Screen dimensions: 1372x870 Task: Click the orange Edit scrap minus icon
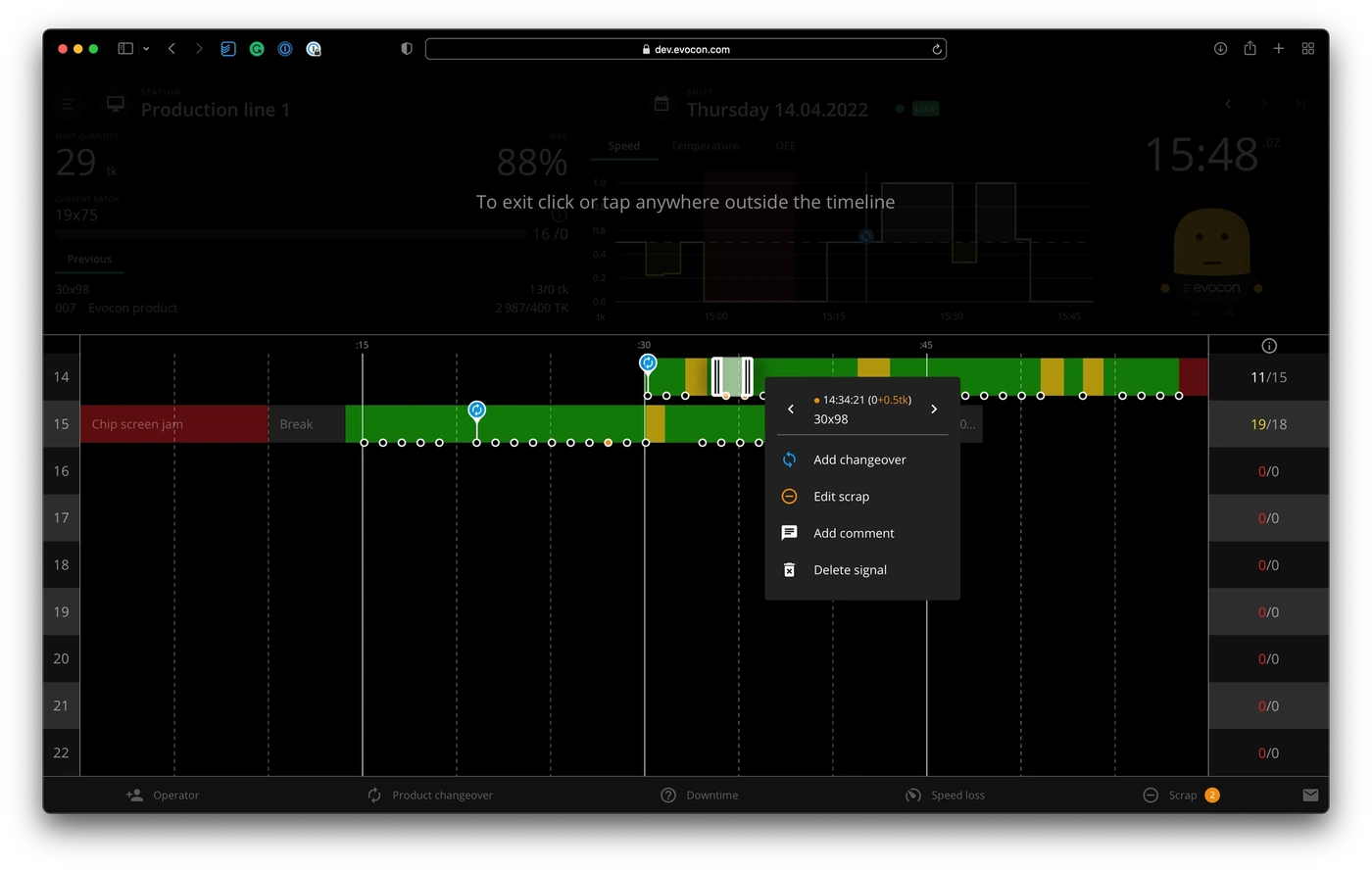[x=789, y=497]
